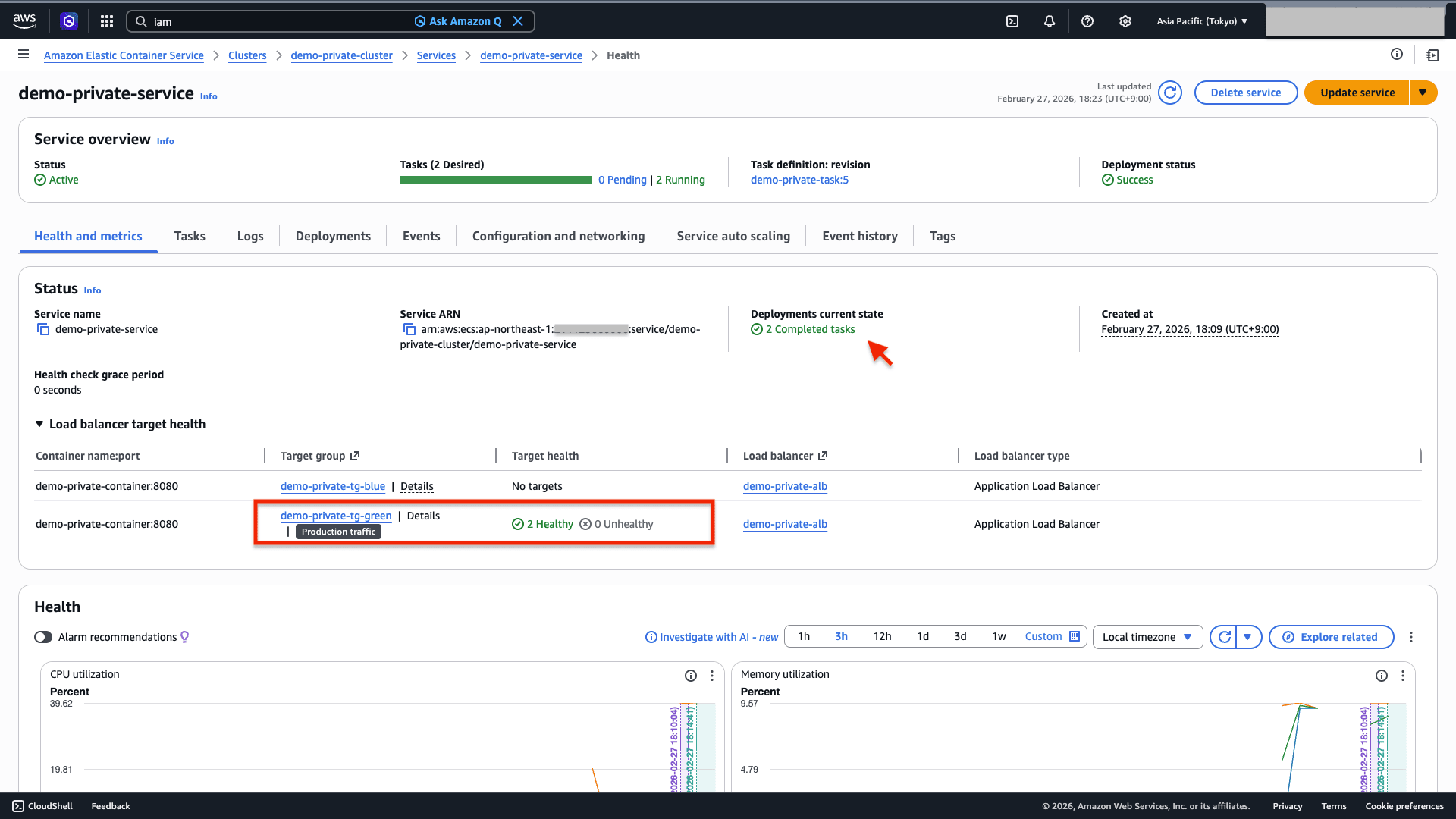1456x819 pixels.
Task: Expand the Update service arrow dropdown
Action: (x=1423, y=93)
